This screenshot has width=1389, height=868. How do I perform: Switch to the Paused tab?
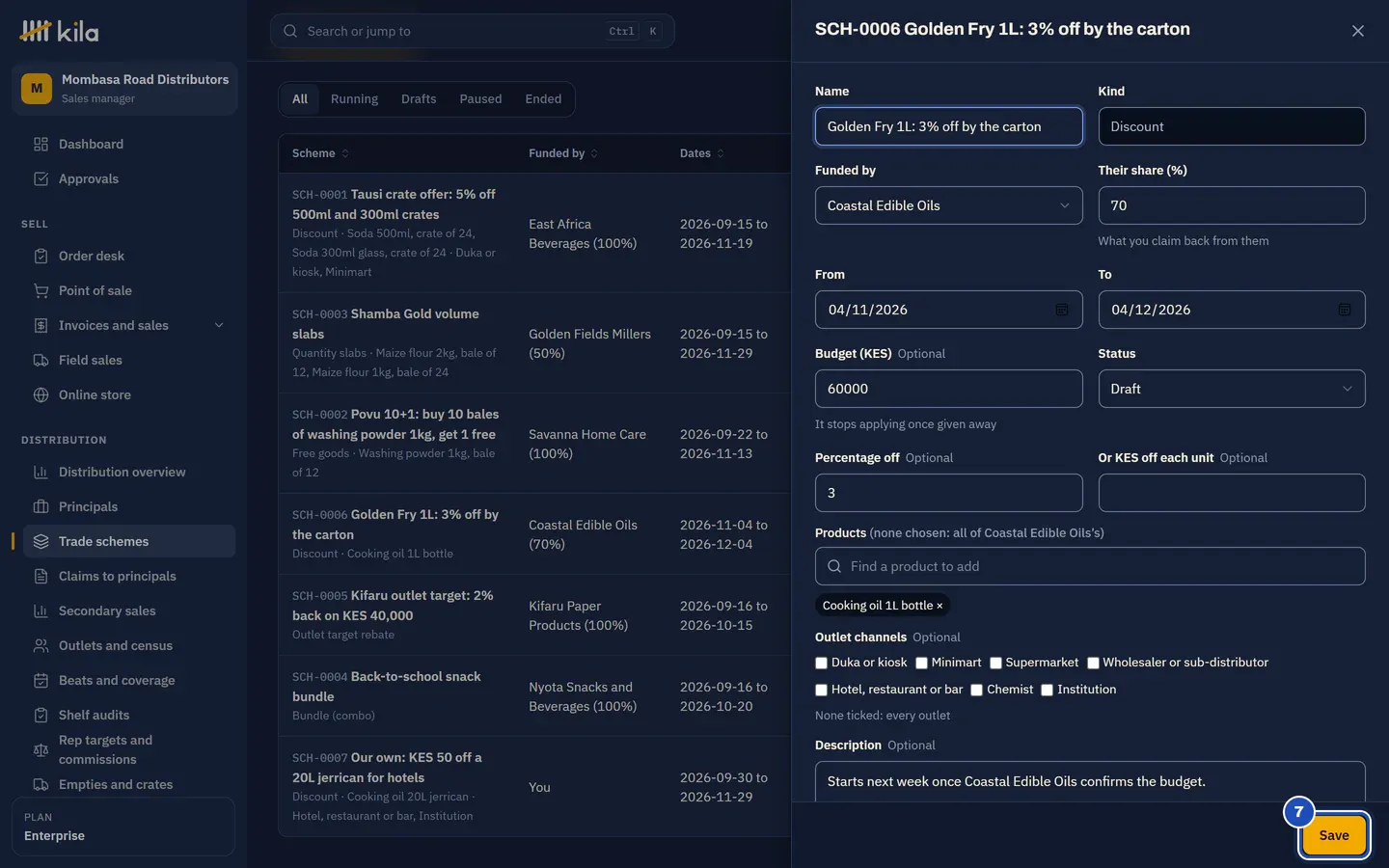coord(480,99)
